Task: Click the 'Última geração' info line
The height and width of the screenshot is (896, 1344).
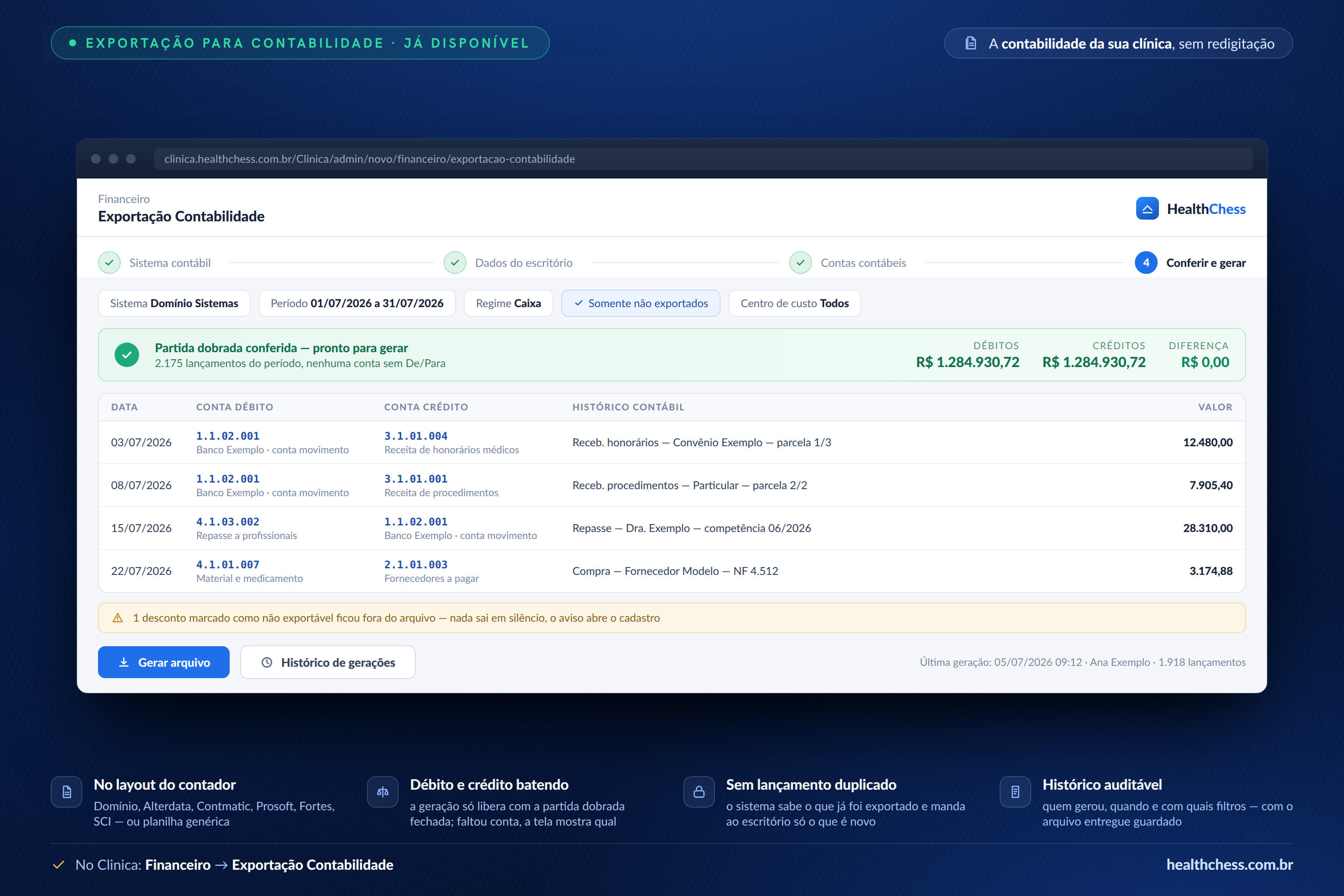Action: 1082,662
